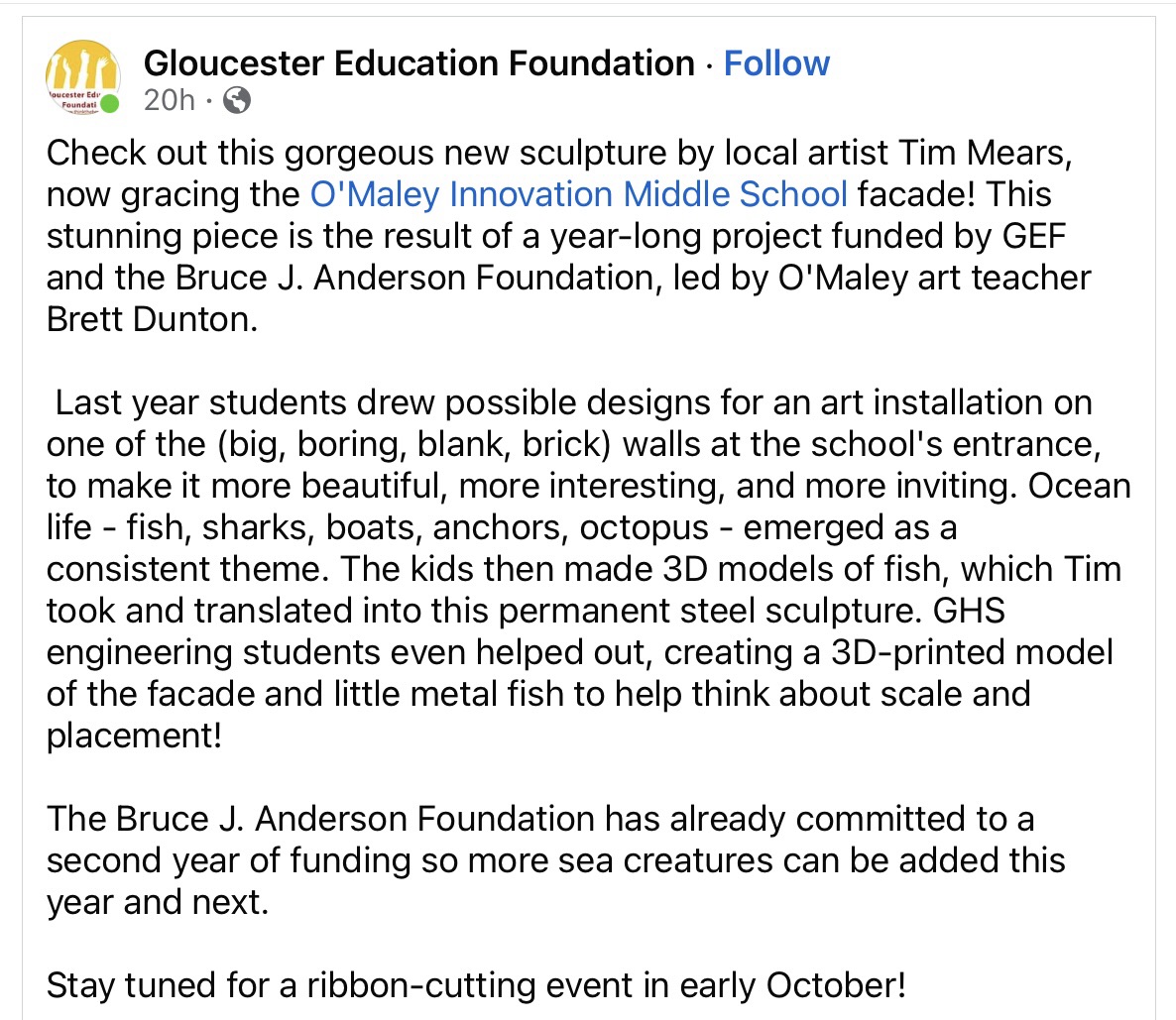Click the 20h post timestamp
The width and height of the screenshot is (1176, 1020).
pyautogui.click(x=170, y=99)
